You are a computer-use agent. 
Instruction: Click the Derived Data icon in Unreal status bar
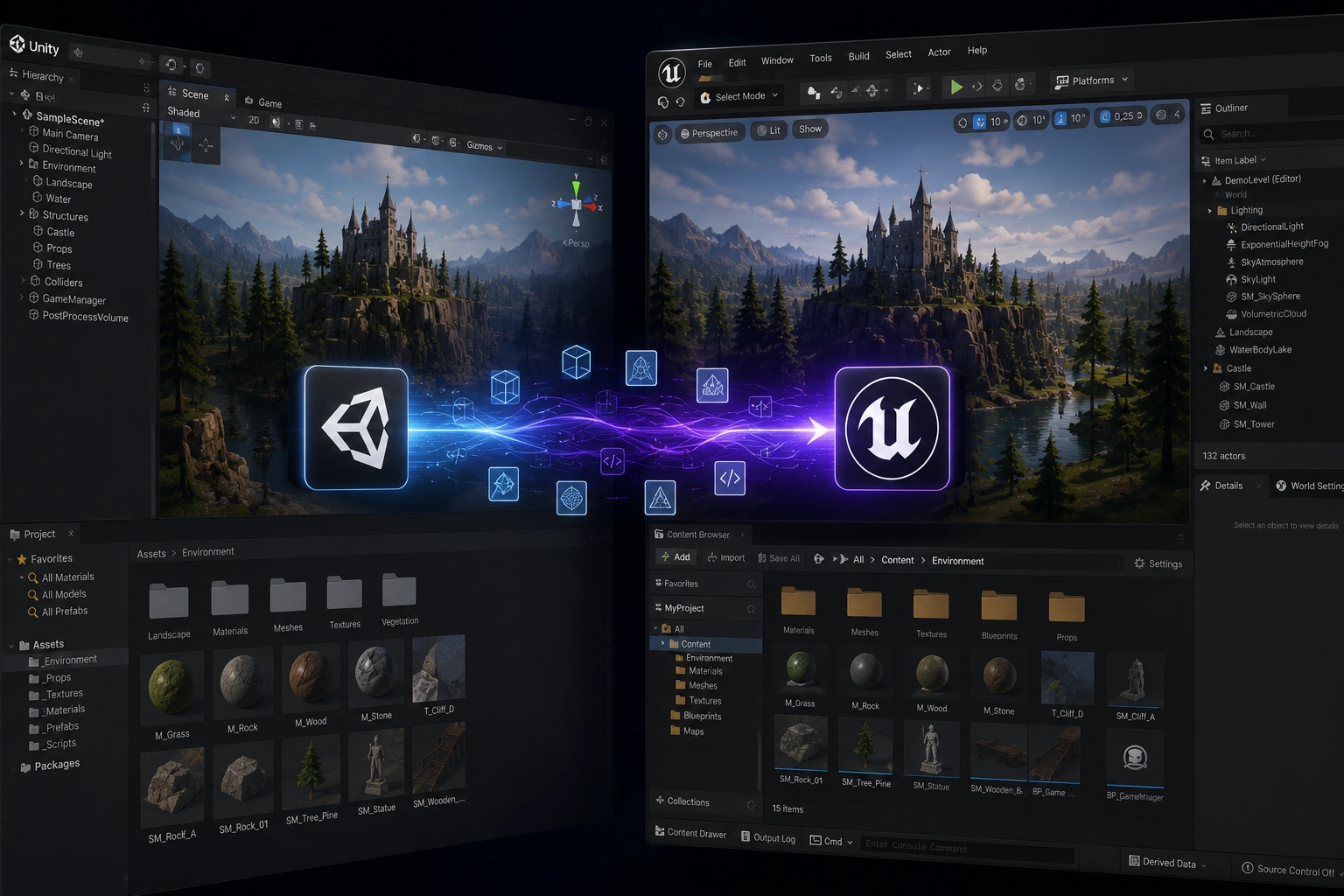1134,861
